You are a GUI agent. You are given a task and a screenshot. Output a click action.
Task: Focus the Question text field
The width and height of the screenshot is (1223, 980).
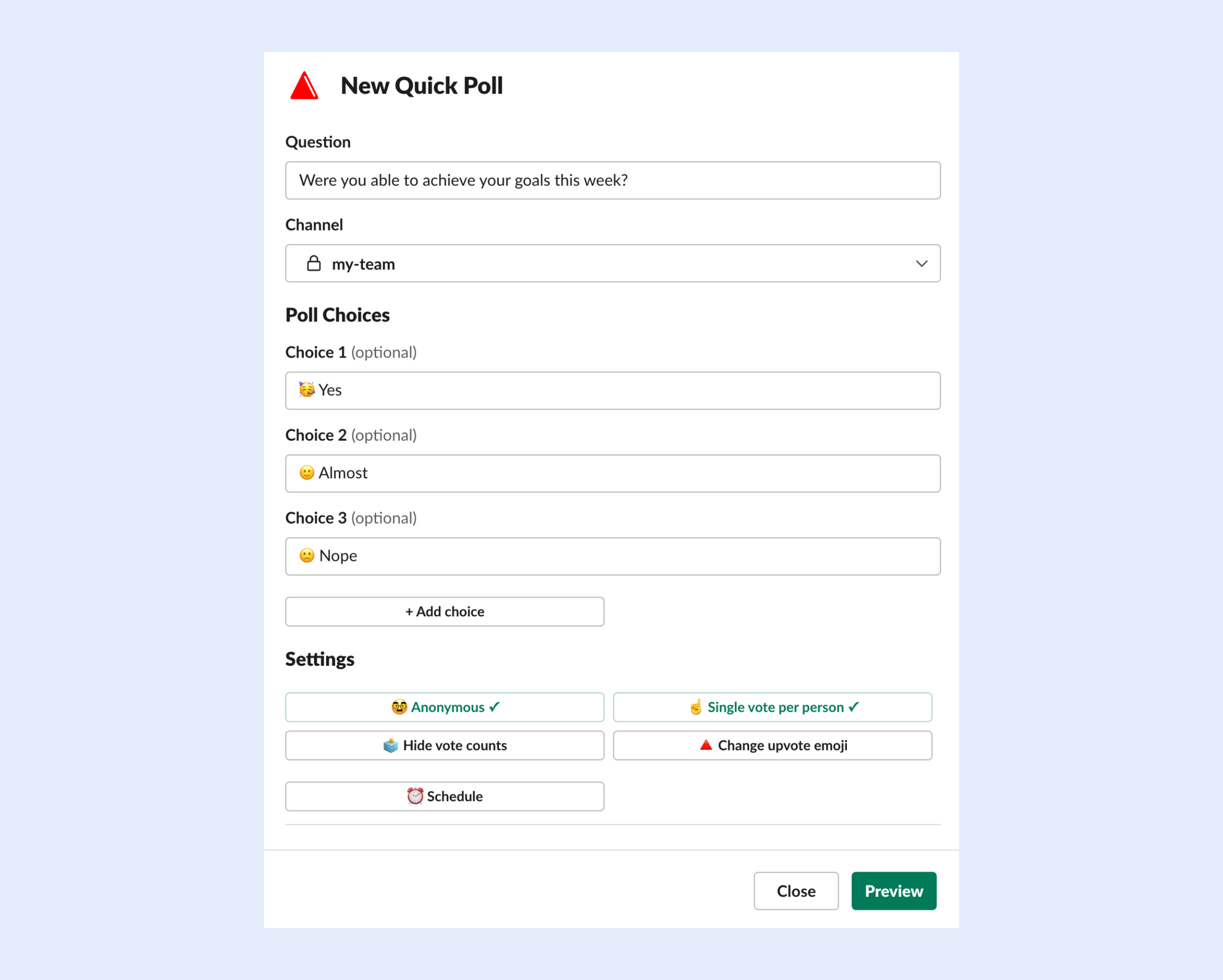pos(613,180)
